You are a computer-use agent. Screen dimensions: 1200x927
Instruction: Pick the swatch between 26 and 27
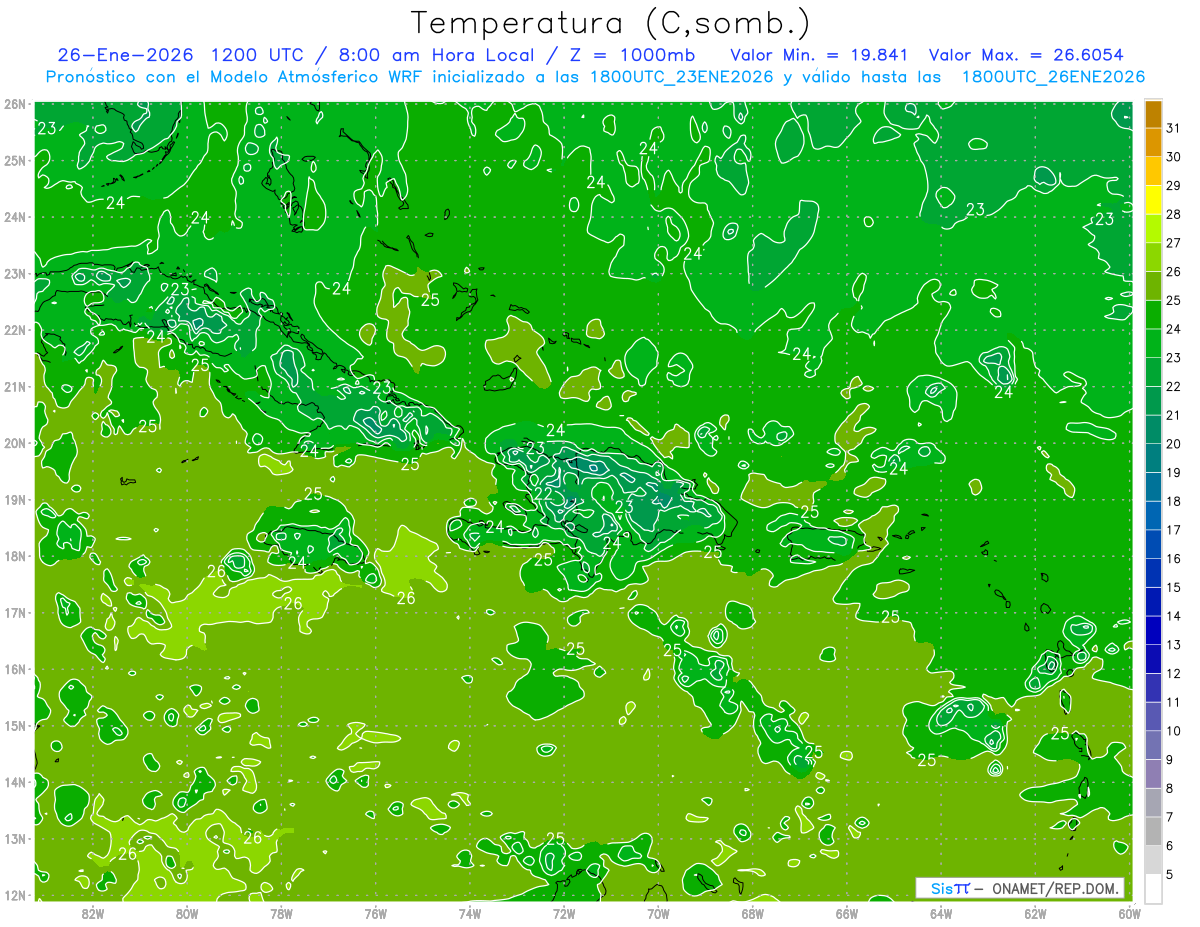click(1153, 257)
